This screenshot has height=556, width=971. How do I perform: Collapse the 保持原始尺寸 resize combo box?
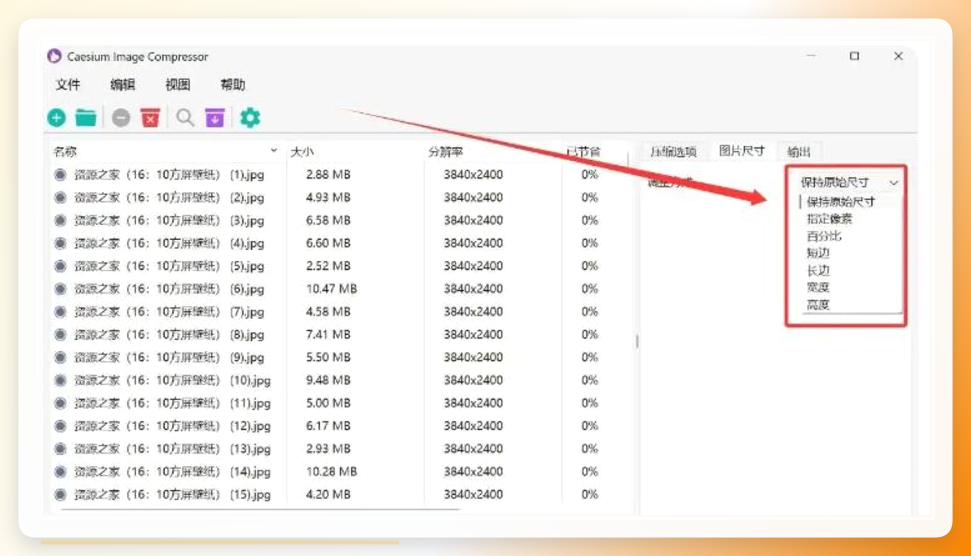[848, 183]
